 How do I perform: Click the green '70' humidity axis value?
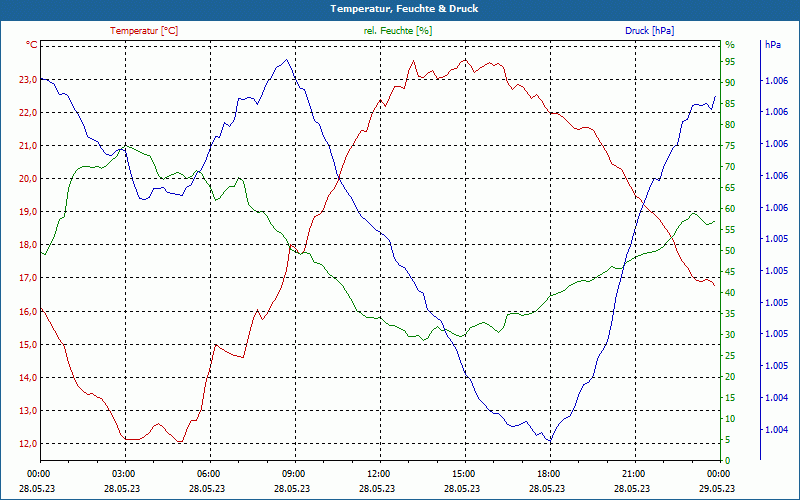[x=730, y=167]
